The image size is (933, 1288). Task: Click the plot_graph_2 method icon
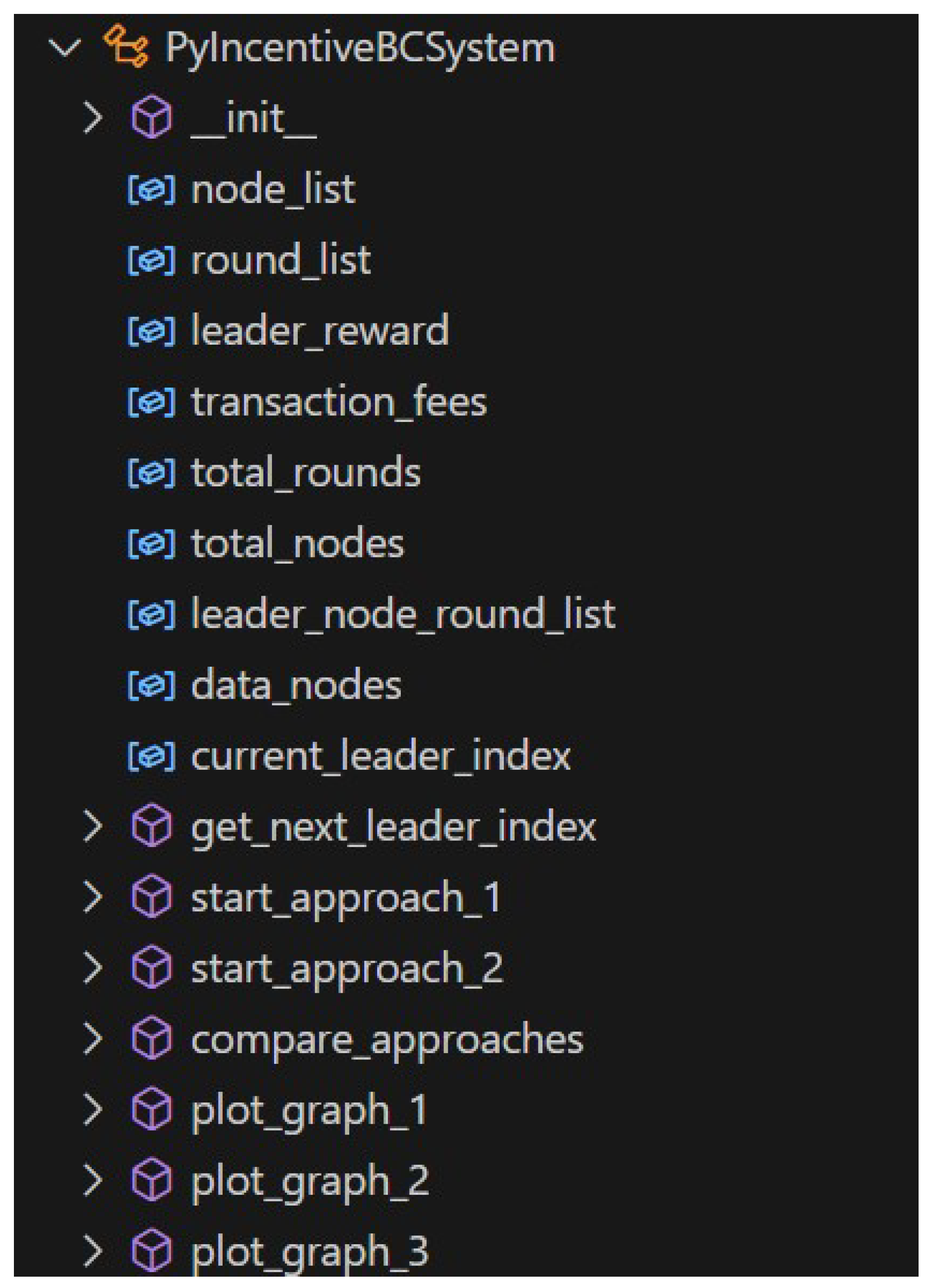coord(151,1181)
